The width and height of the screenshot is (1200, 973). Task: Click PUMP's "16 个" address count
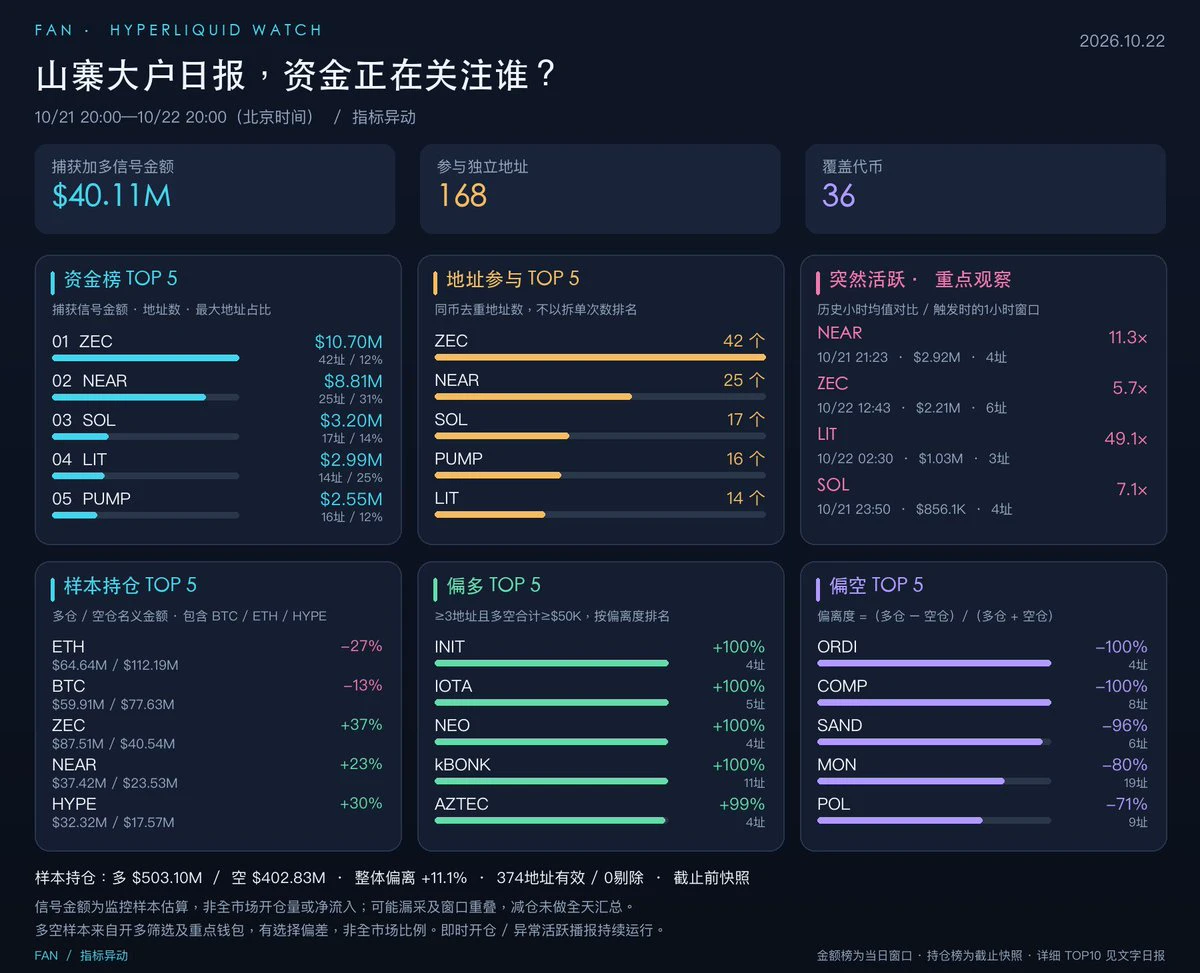coord(745,459)
